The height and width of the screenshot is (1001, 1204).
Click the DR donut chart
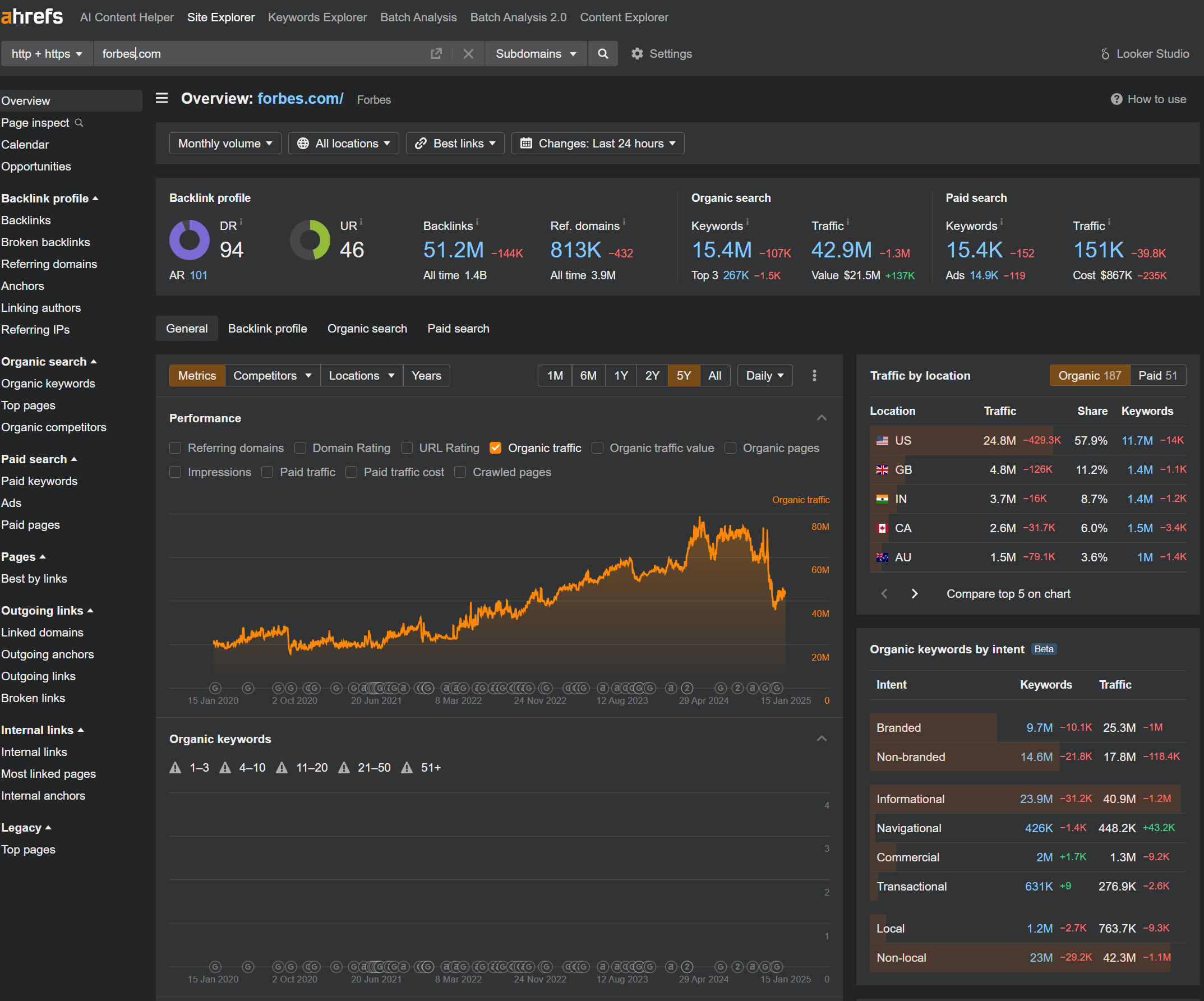[189, 239]
